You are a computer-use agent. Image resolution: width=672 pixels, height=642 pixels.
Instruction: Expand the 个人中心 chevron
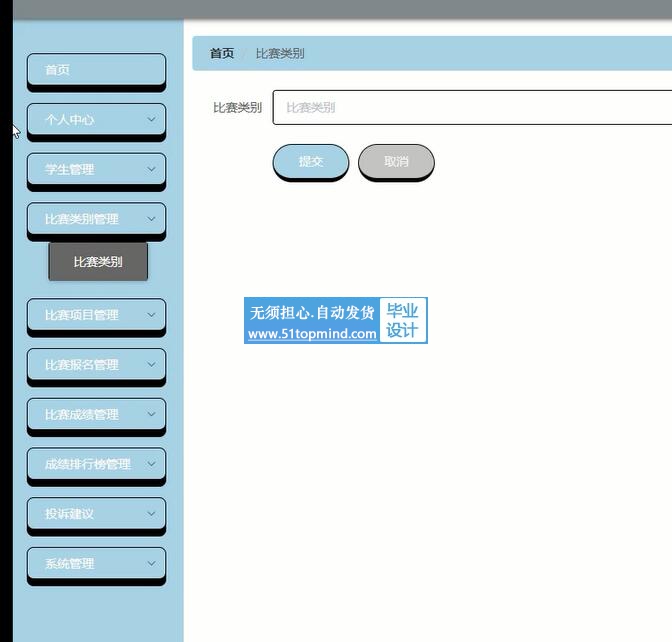tap(151, 119)
